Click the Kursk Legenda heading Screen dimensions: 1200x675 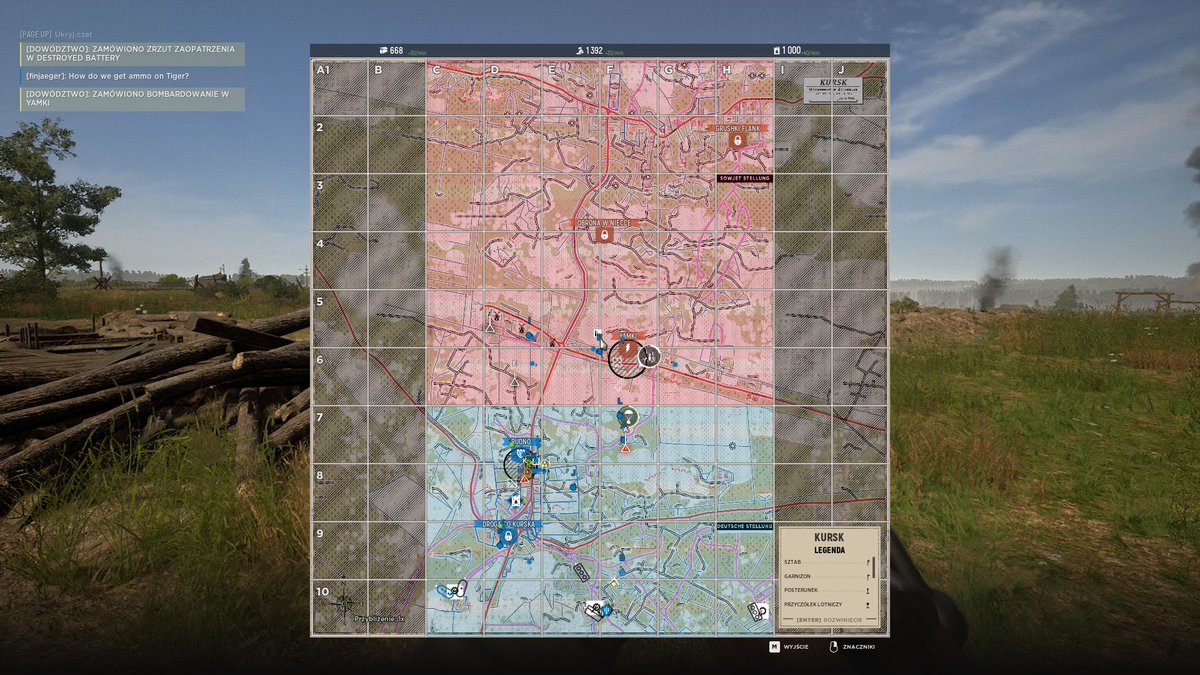pyautogui.click(x=829, y=543)
